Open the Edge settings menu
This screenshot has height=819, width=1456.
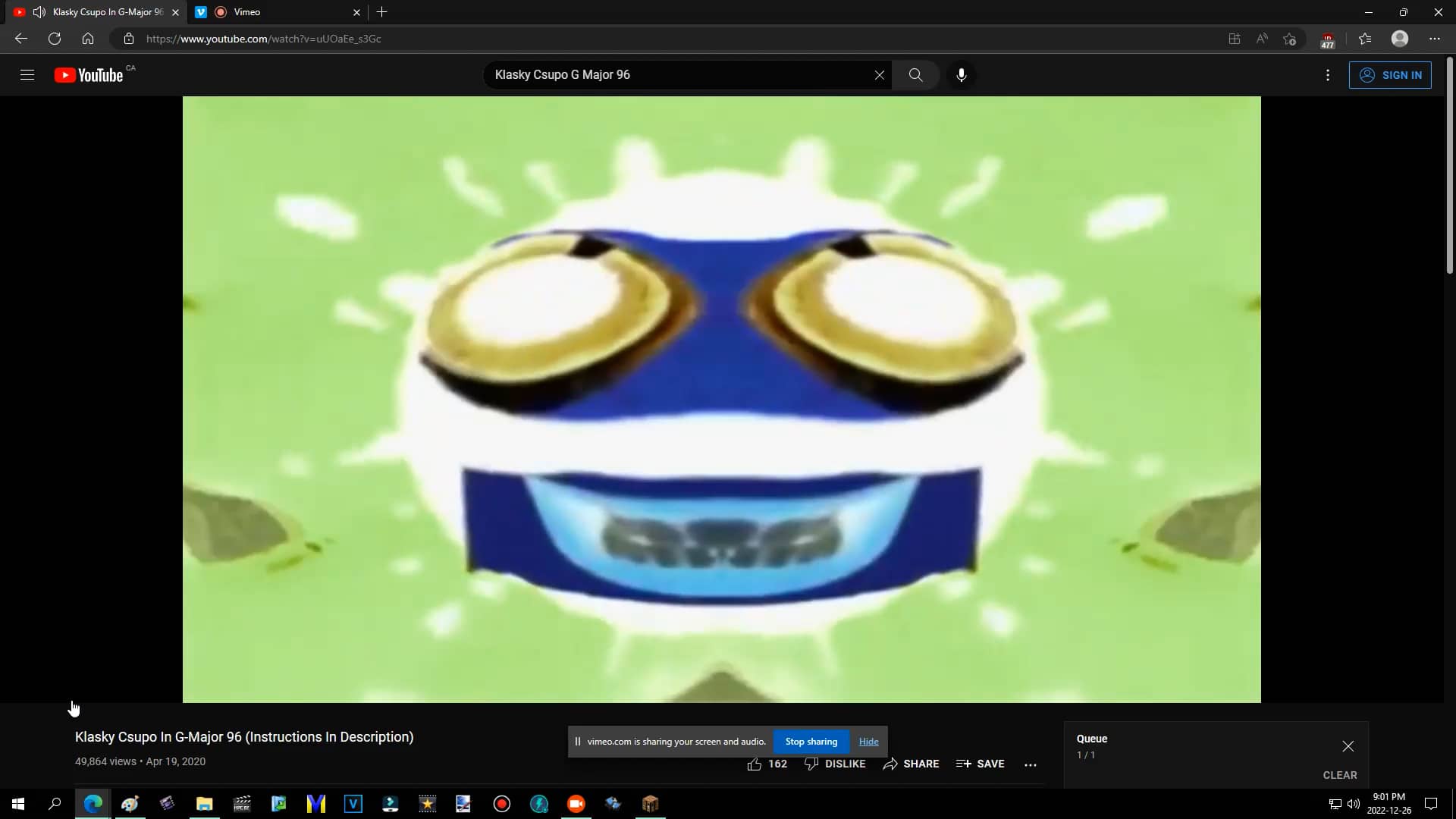pos(1434,39)
